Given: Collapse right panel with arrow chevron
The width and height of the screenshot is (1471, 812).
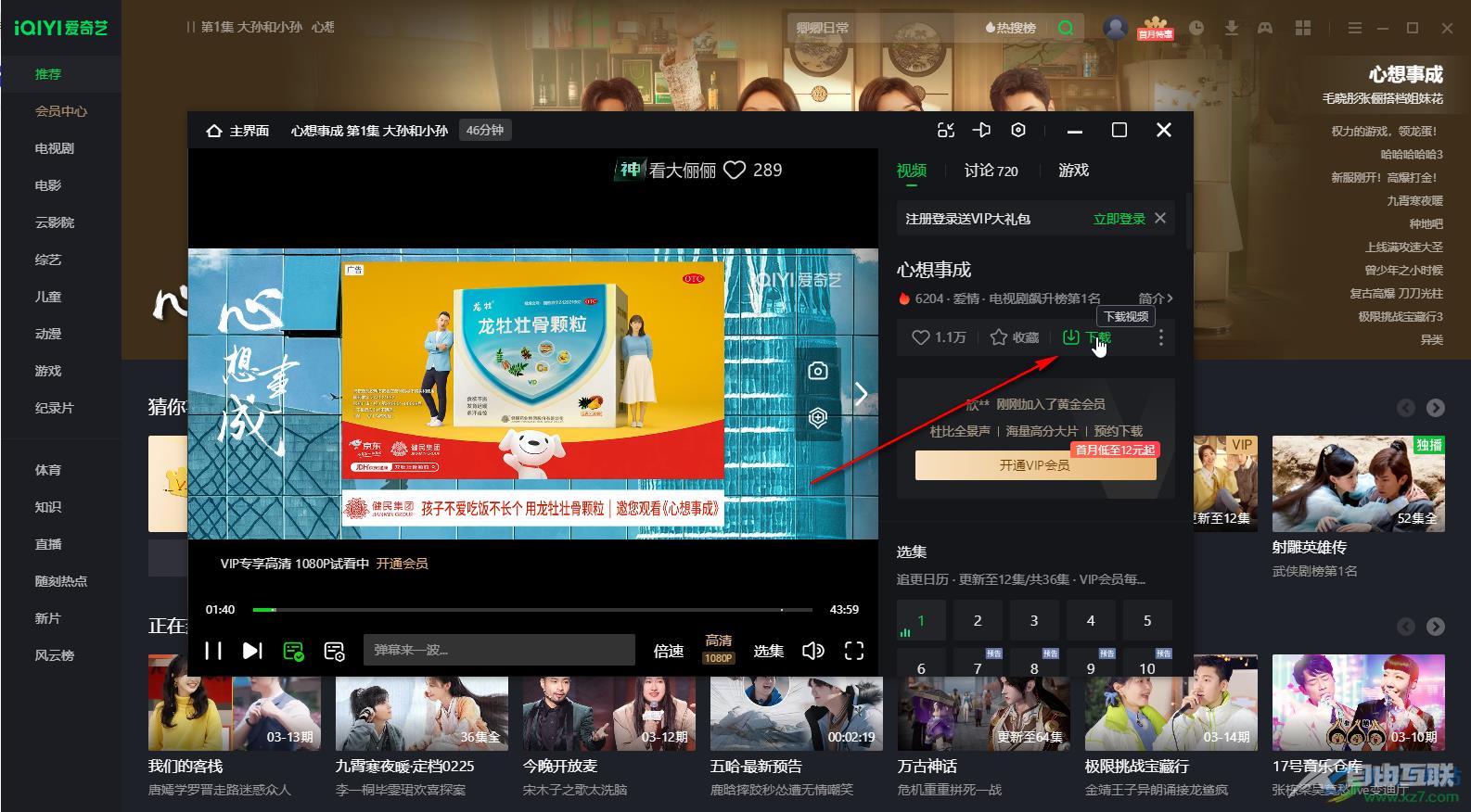Looking at the screenshot, I should pos(861,394).
